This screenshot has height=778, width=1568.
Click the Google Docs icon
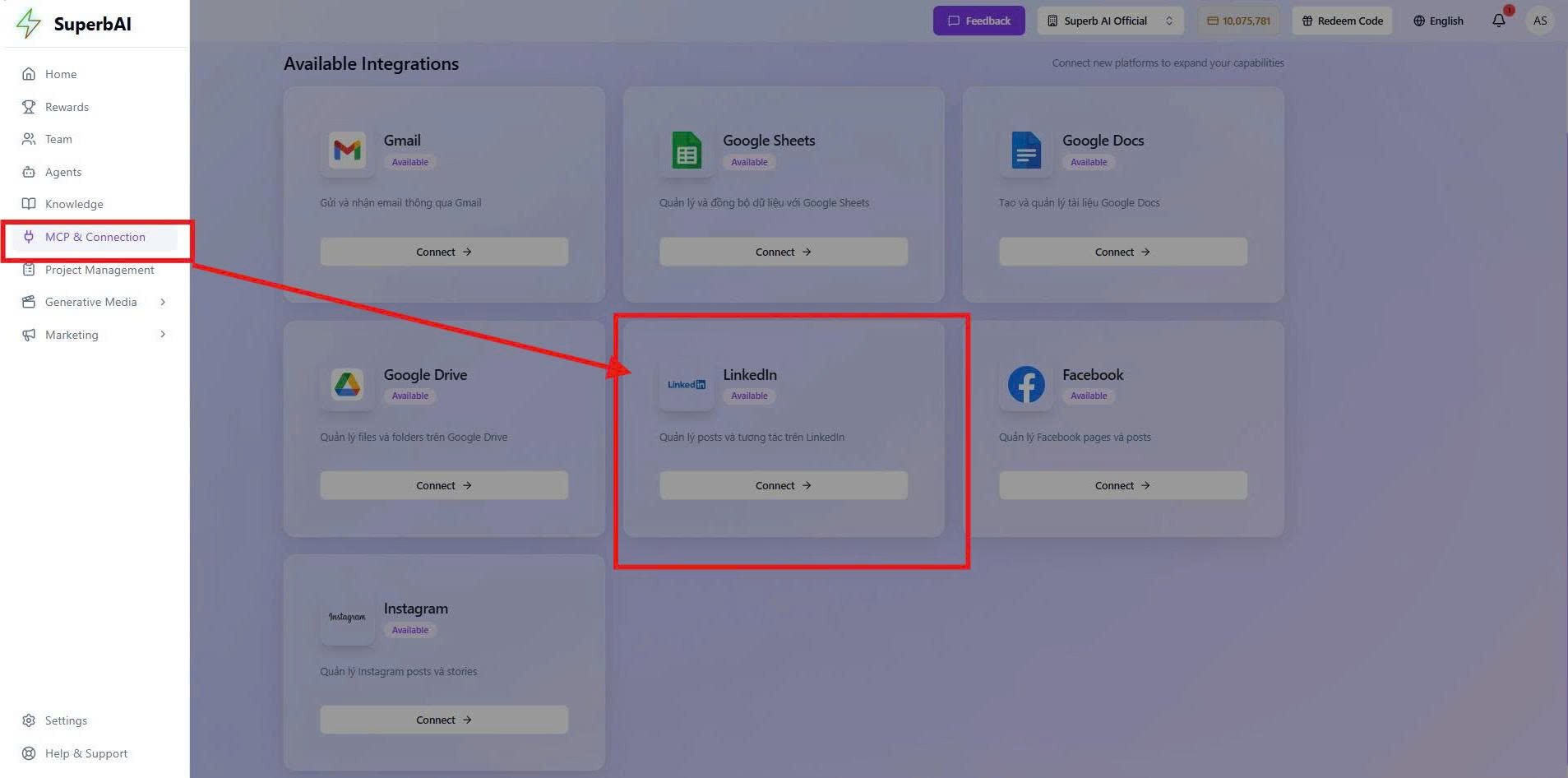tap(1025, 151)
